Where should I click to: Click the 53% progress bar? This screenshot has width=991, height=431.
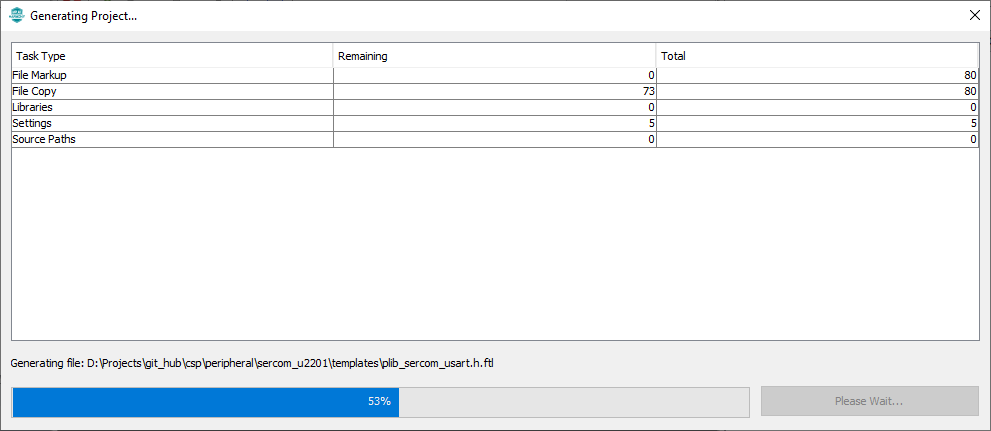[380, 402]
